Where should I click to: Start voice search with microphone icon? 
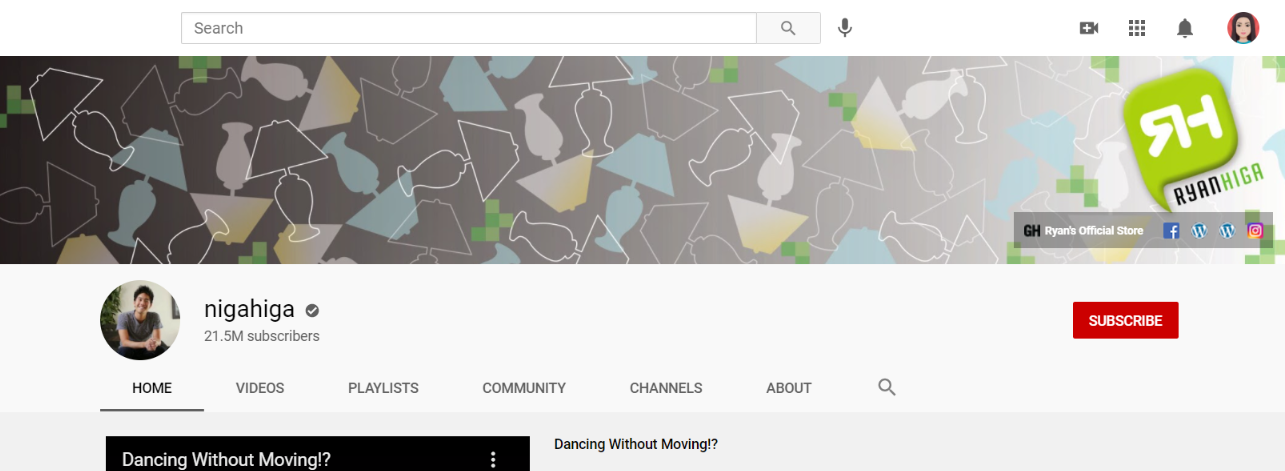tap(845, 28)
